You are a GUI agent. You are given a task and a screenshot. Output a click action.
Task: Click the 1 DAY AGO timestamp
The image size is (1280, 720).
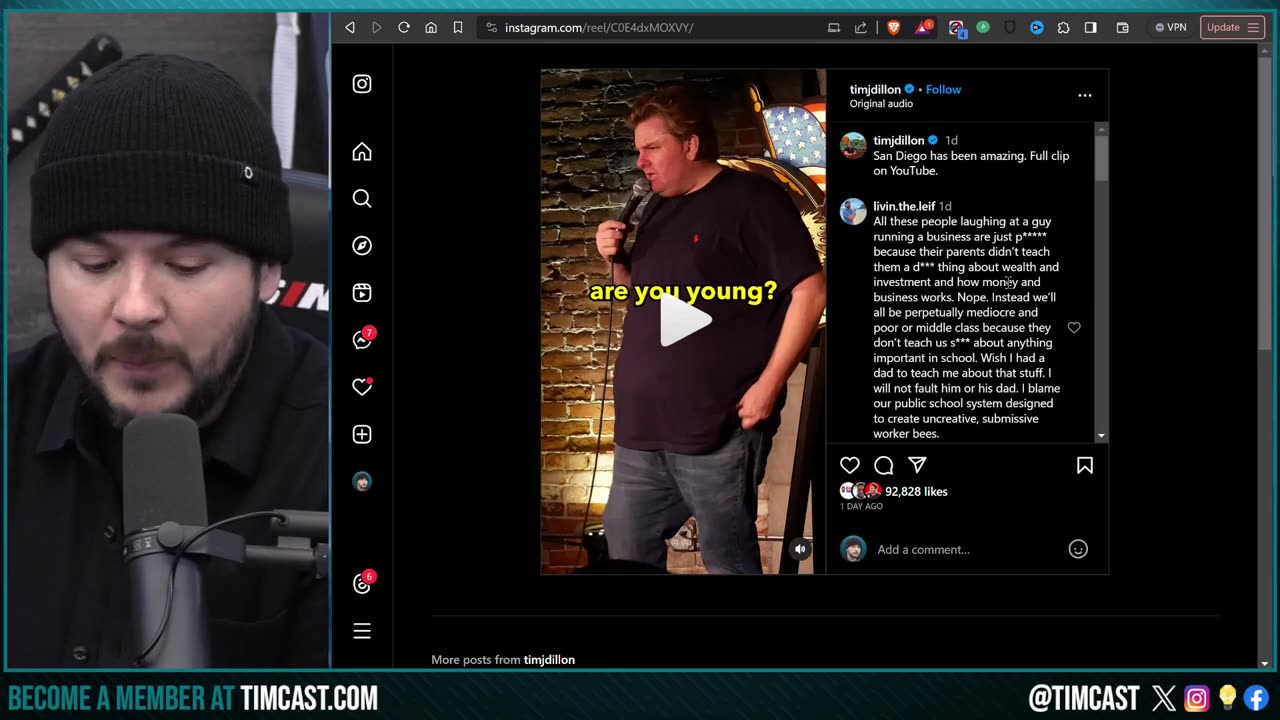pos(861,506)
